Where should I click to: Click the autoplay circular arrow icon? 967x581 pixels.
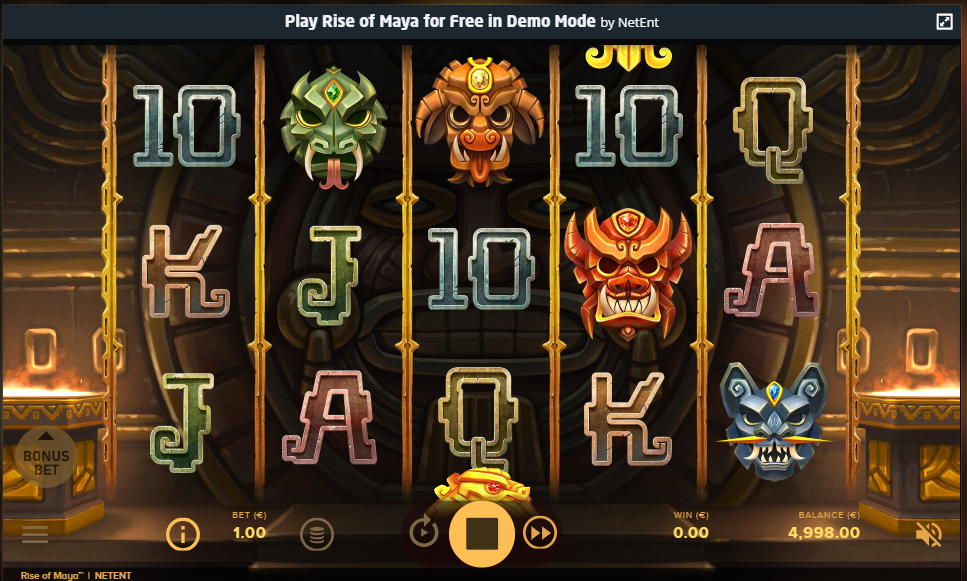(x=424, y=532)
